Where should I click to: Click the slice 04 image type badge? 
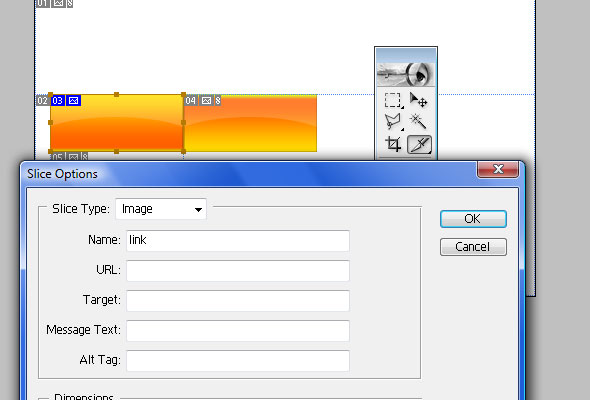(x=206, y=101)
